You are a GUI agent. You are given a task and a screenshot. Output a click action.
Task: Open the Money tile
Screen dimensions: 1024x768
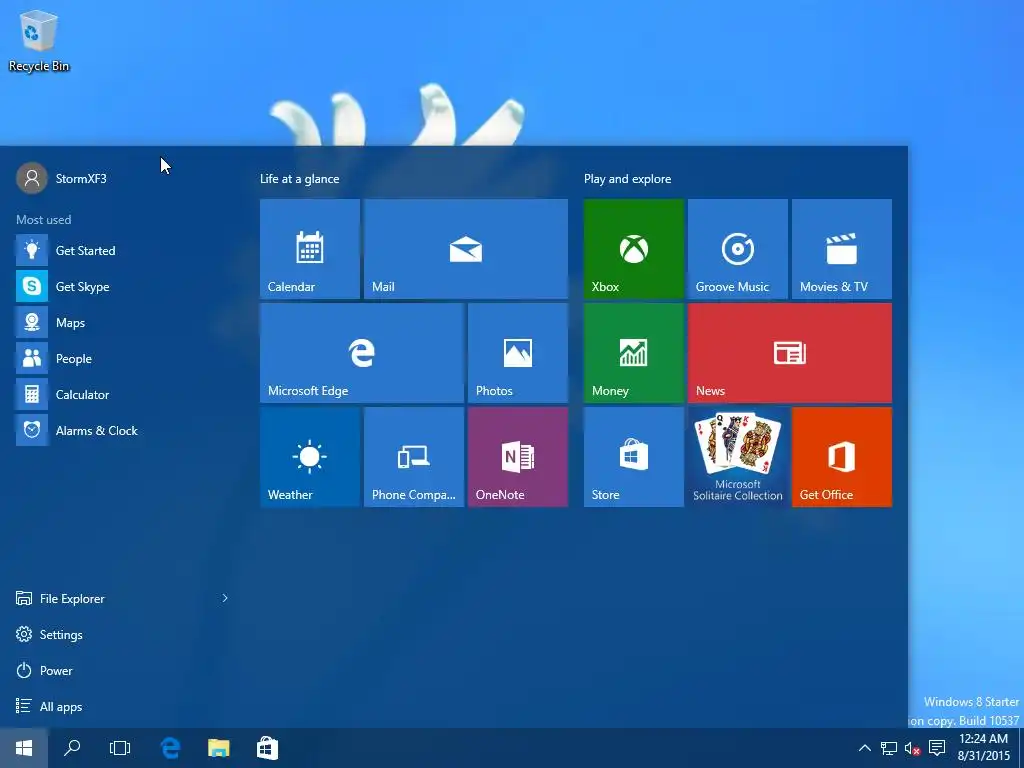pos(633,353)
